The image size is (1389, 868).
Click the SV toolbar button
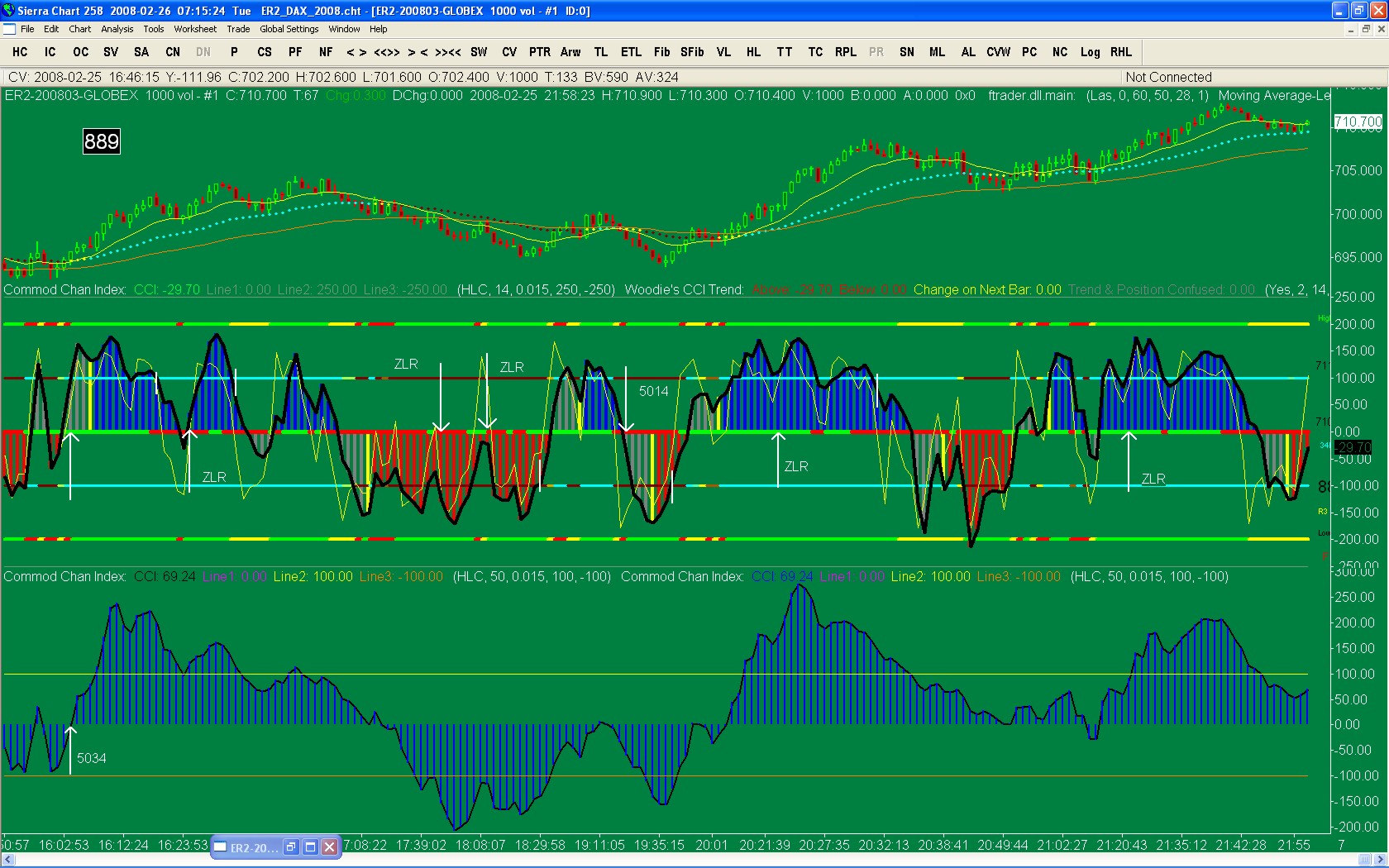(x=111, y=52)
